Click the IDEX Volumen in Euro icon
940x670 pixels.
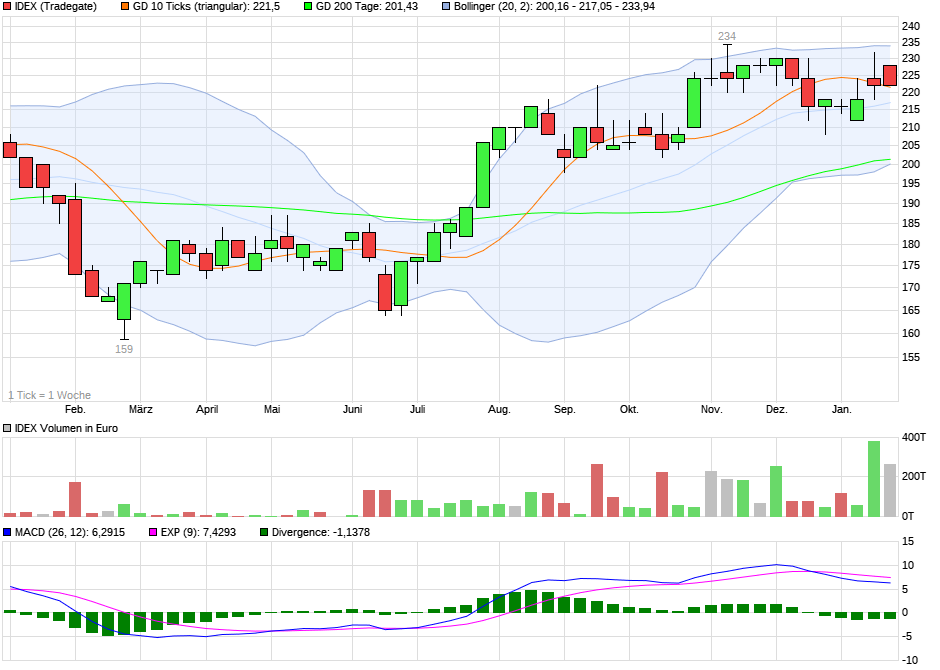(x=7, y=428)
